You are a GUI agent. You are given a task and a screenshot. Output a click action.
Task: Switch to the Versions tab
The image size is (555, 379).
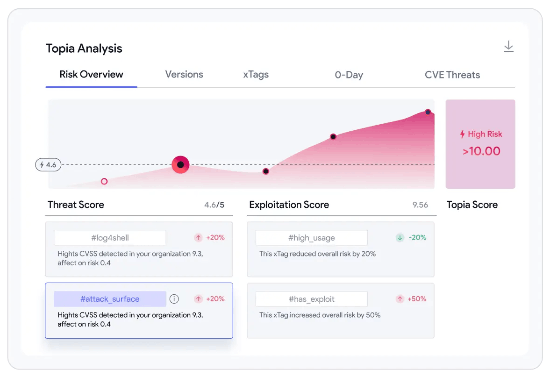pyautogui.click(x=184, y=74)
